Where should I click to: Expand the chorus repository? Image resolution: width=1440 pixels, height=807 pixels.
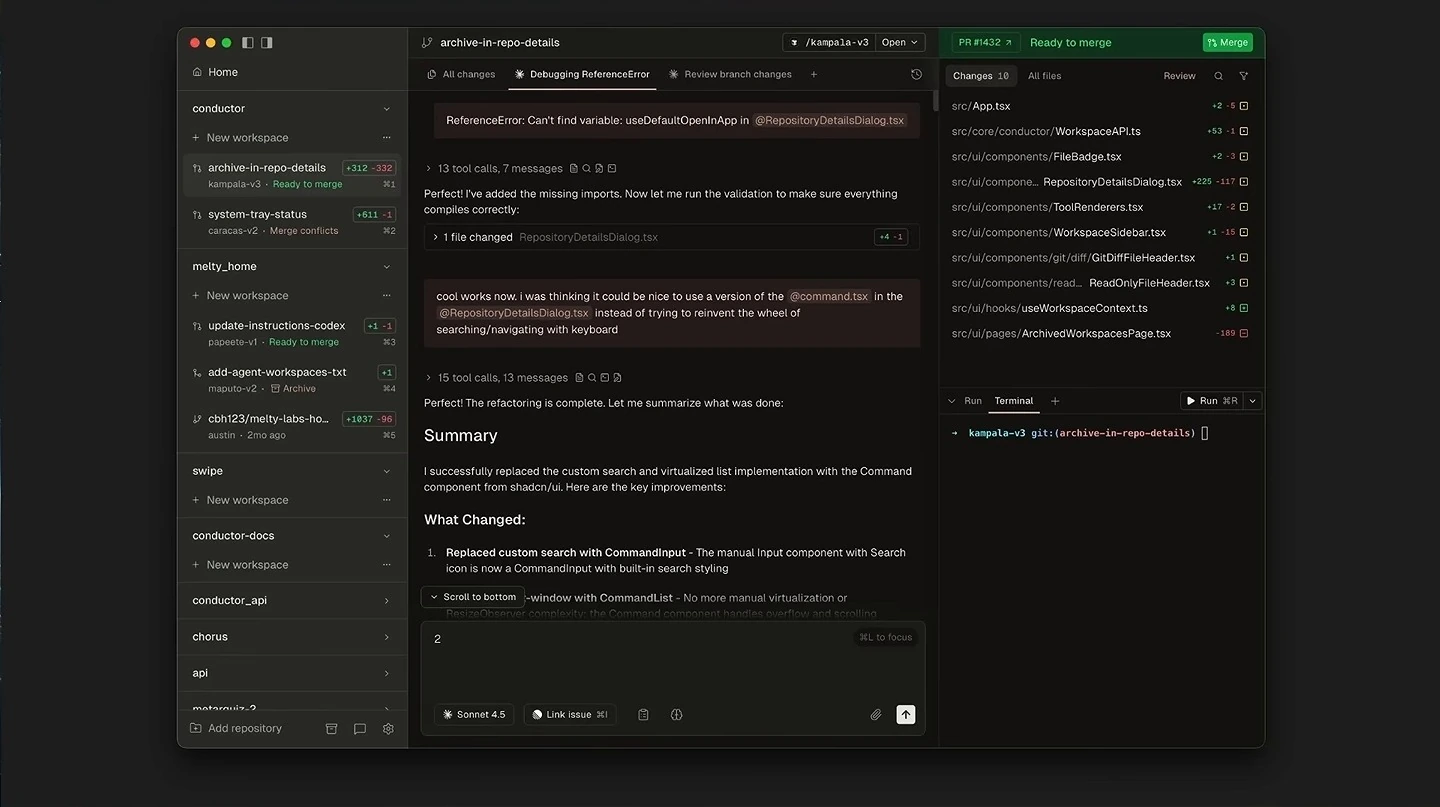(x=386, y=637)
